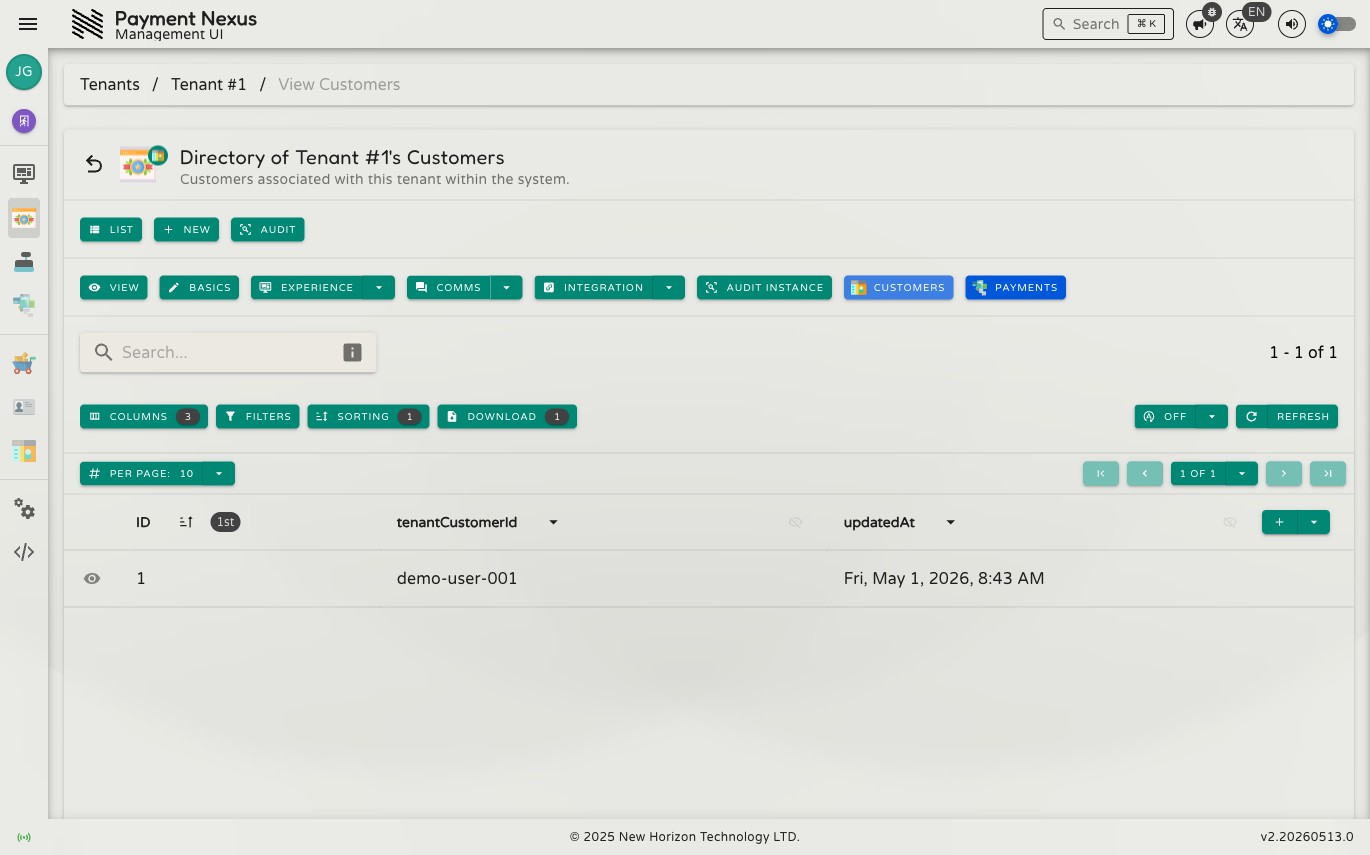1370x855 pixels.
Task: Open the Comms section
Action: (x=449, y=287)
